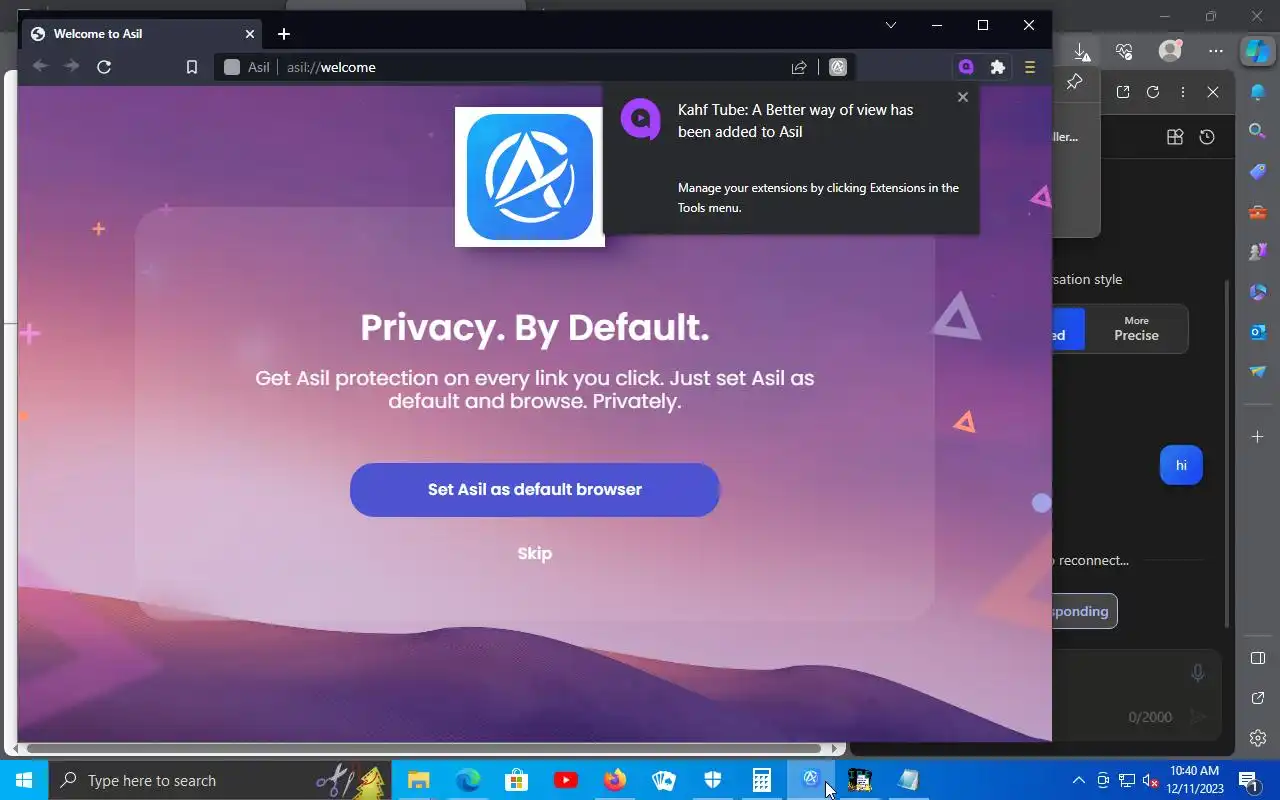Viewport: 1280px width, 800px height.
Task: Open Edge downloads icon
Action: 1081,51
